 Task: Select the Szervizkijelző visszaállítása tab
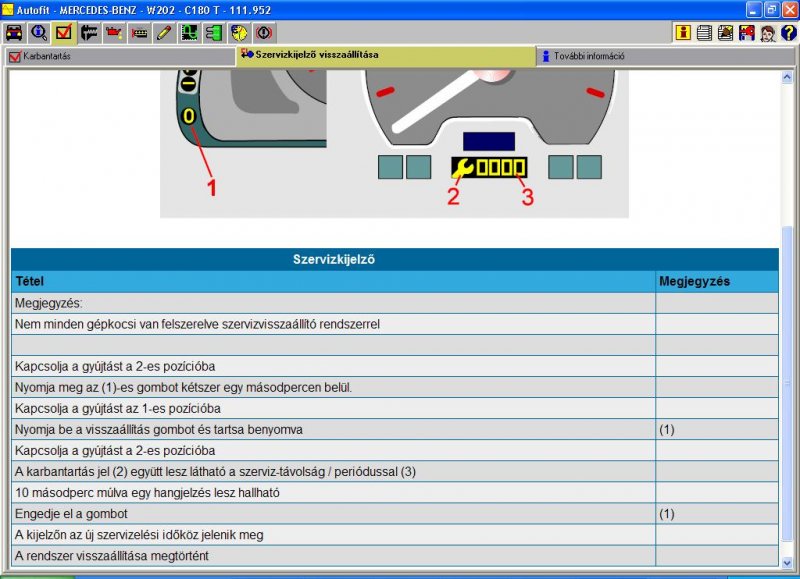pos(386,55)
